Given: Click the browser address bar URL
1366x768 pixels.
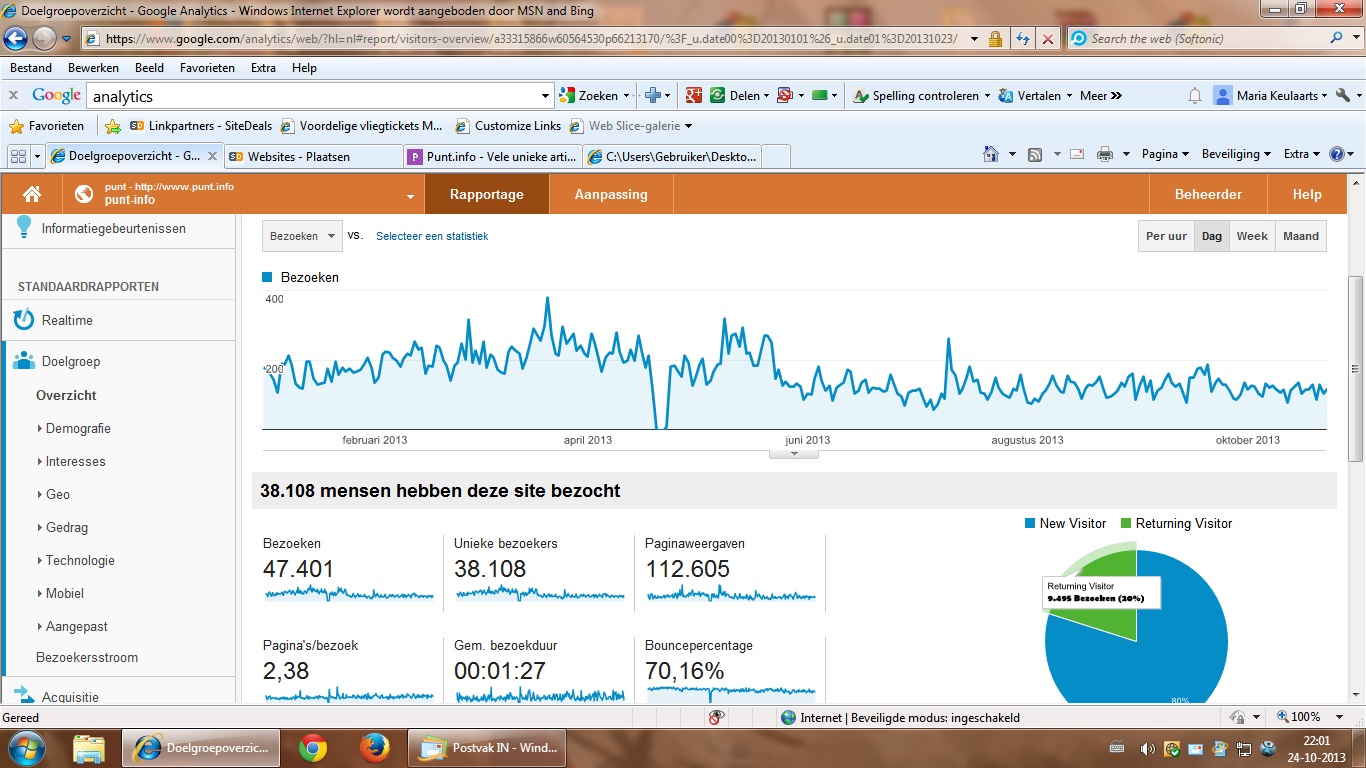Looking at the screenshot, I should (531, 39).
